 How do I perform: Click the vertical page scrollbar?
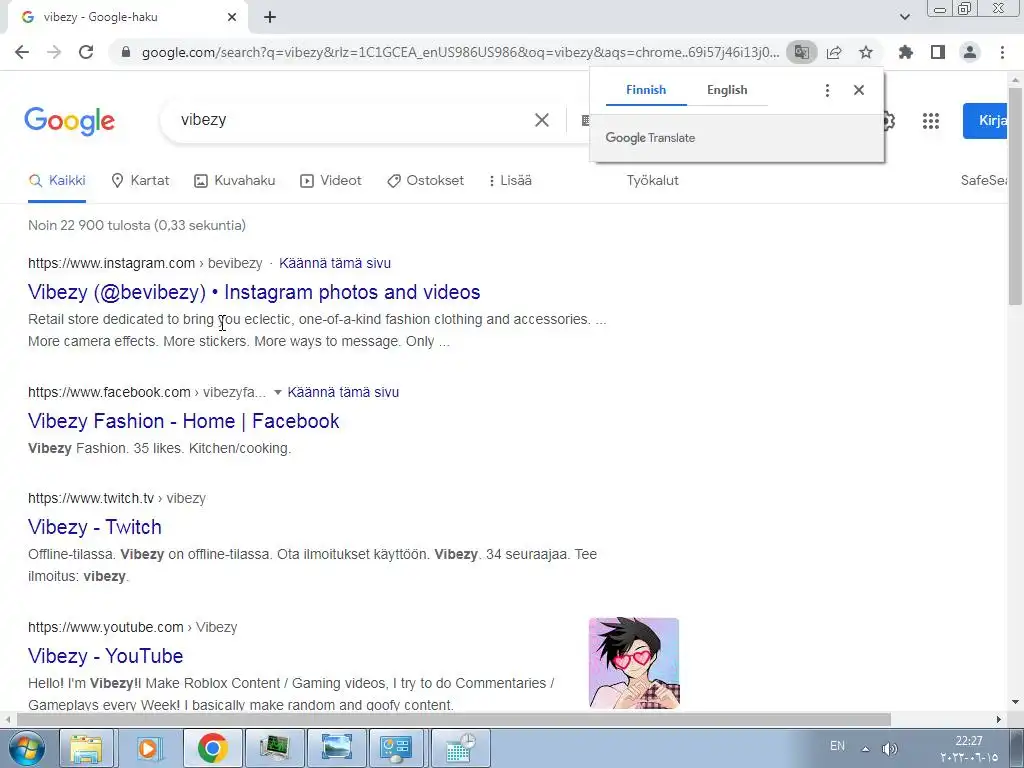tap(1016, 196)
